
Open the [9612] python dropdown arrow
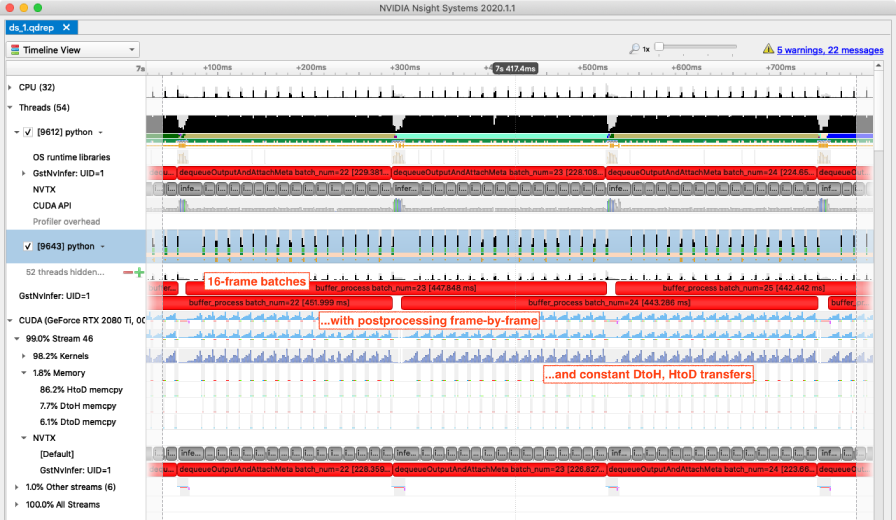(x=101, y=133)
